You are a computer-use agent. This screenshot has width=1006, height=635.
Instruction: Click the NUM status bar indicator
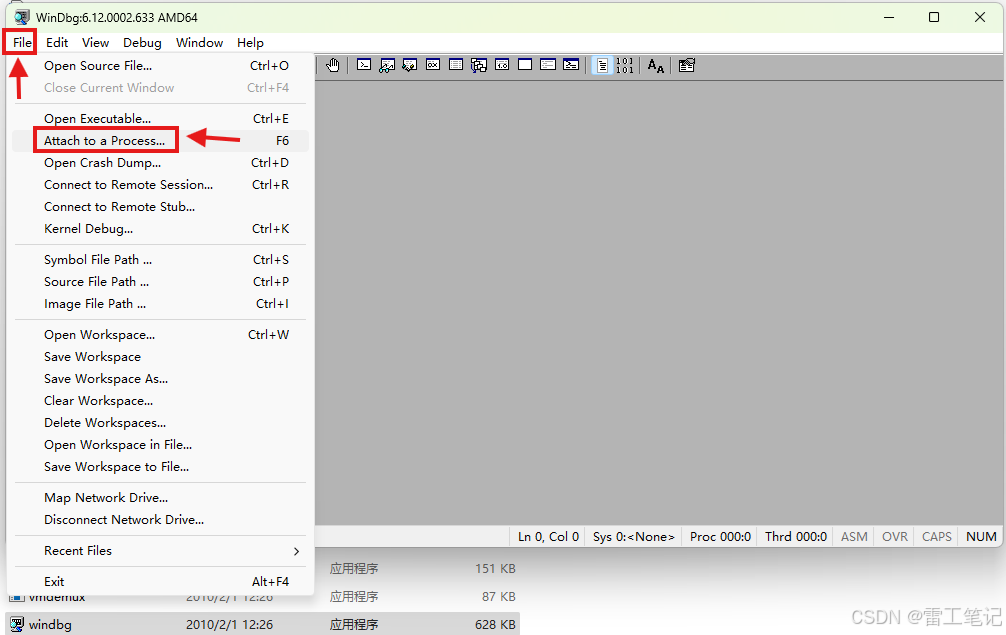(981, 537)
